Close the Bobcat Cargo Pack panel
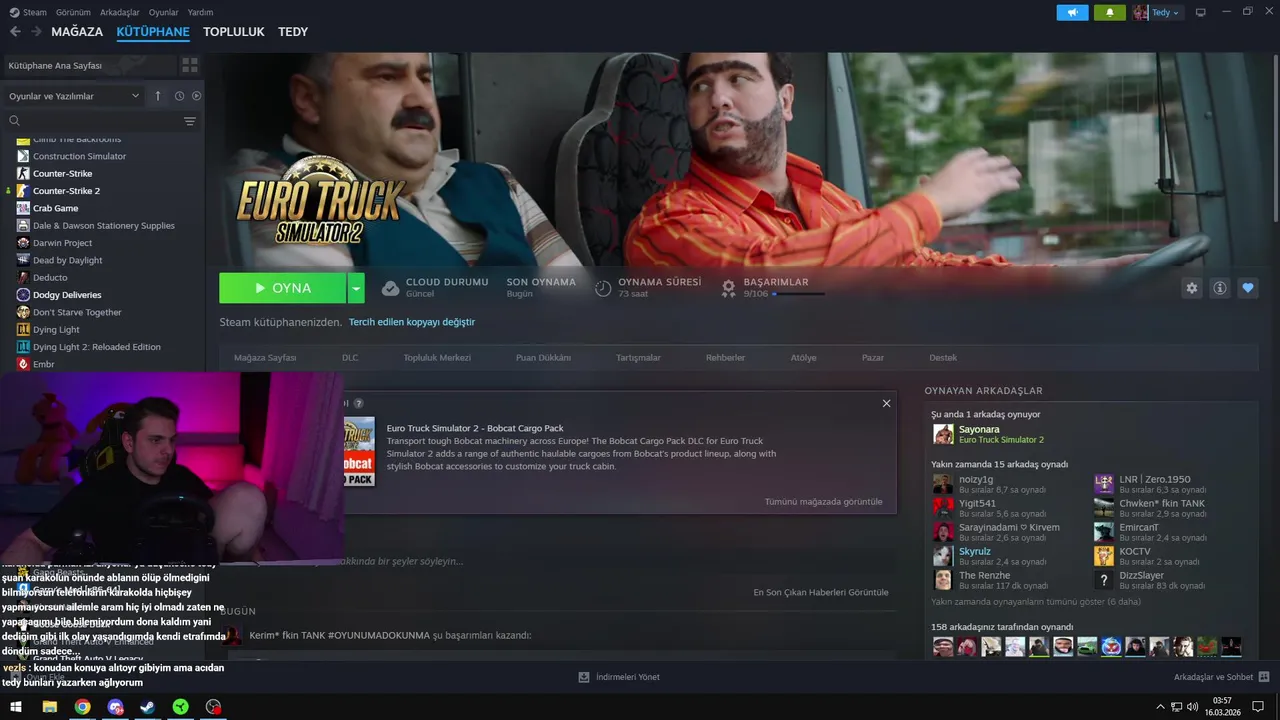Viewport: 1280px width, 720px height. (x=886, y=403)
